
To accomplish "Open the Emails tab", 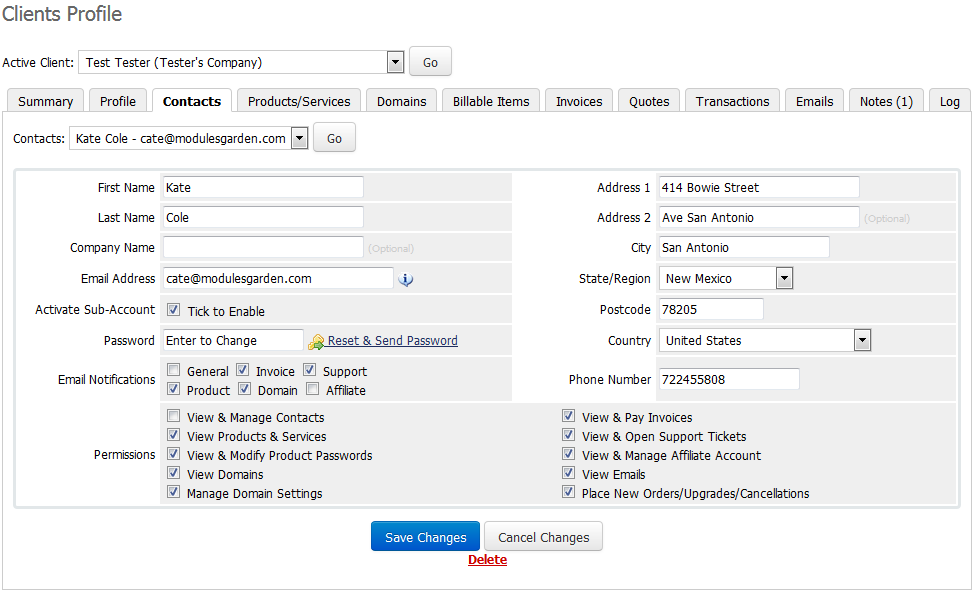I will pos(814,101).
